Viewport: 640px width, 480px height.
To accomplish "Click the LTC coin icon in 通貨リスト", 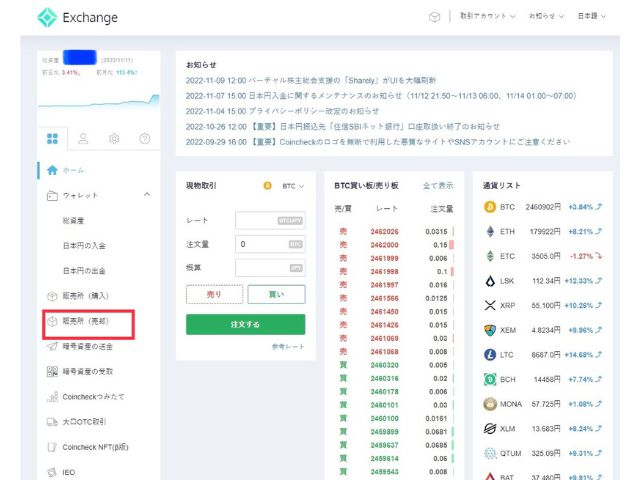I will pos(490,355).
